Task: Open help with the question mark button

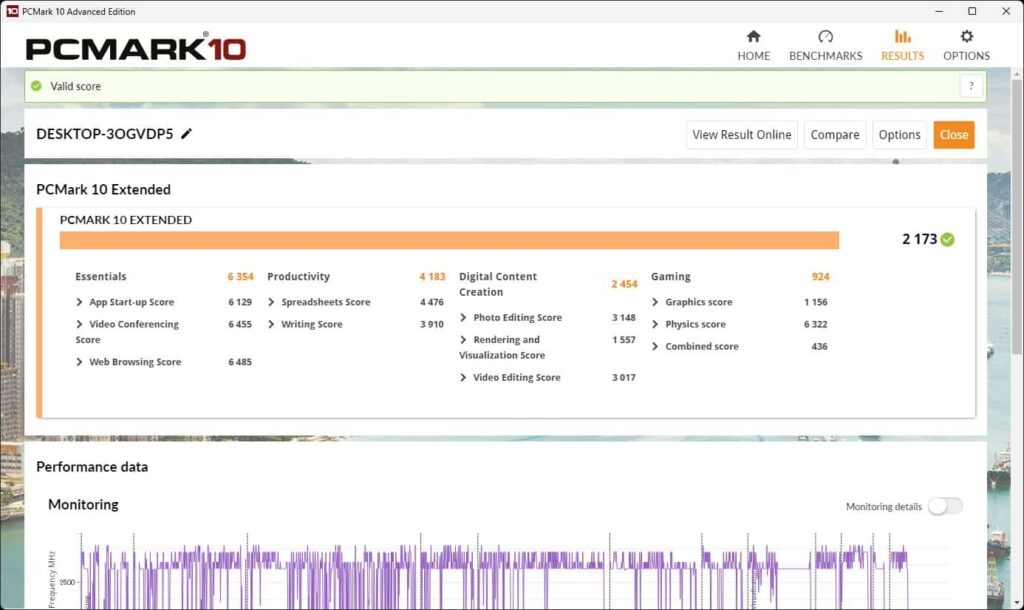Action: [x=971, y=86]
